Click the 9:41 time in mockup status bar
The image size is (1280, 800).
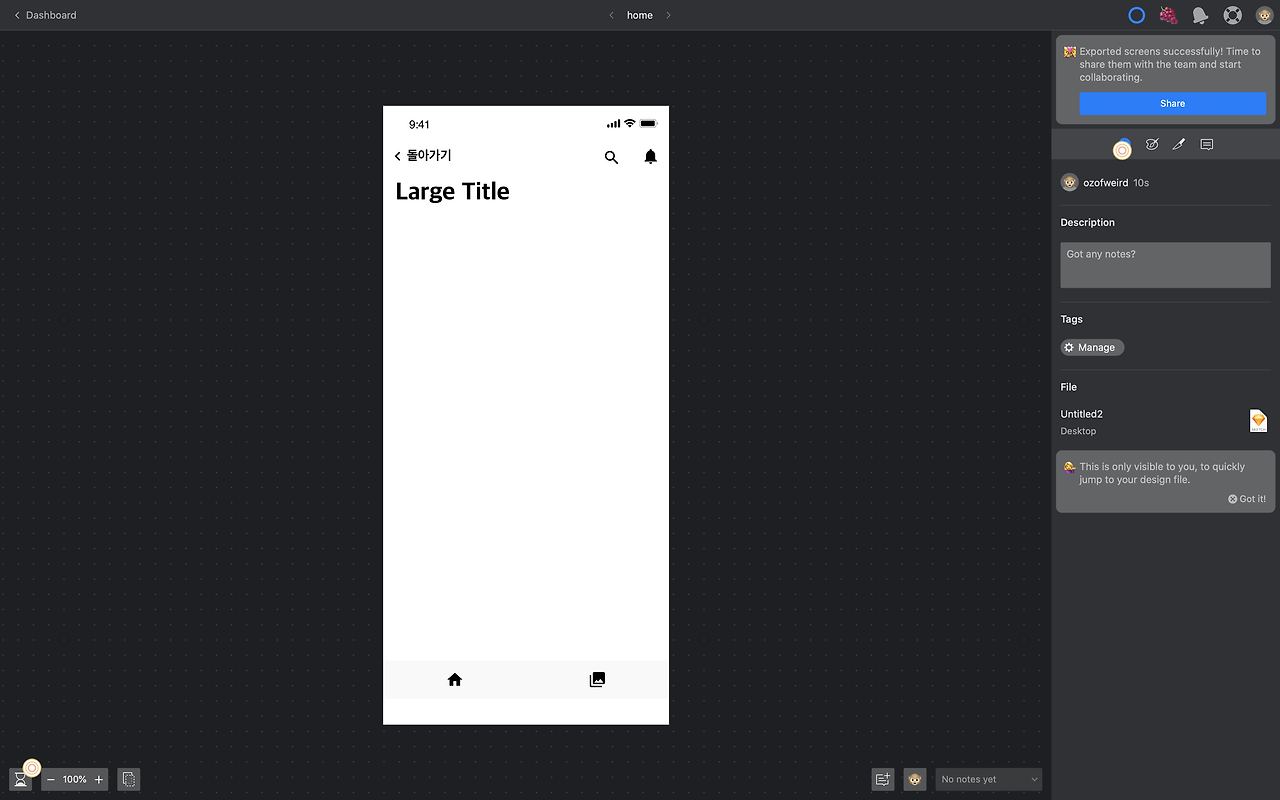click(x=419, y=124)
